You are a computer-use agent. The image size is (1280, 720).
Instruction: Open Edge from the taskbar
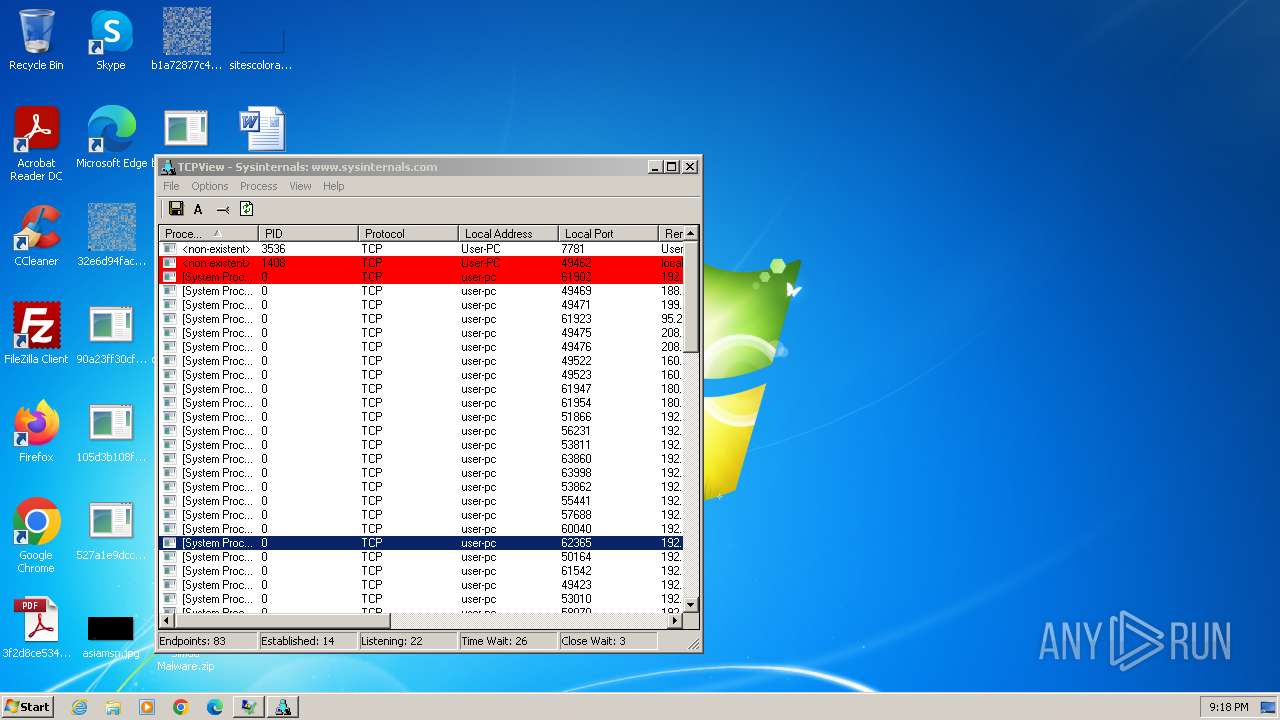coord(215,707)
